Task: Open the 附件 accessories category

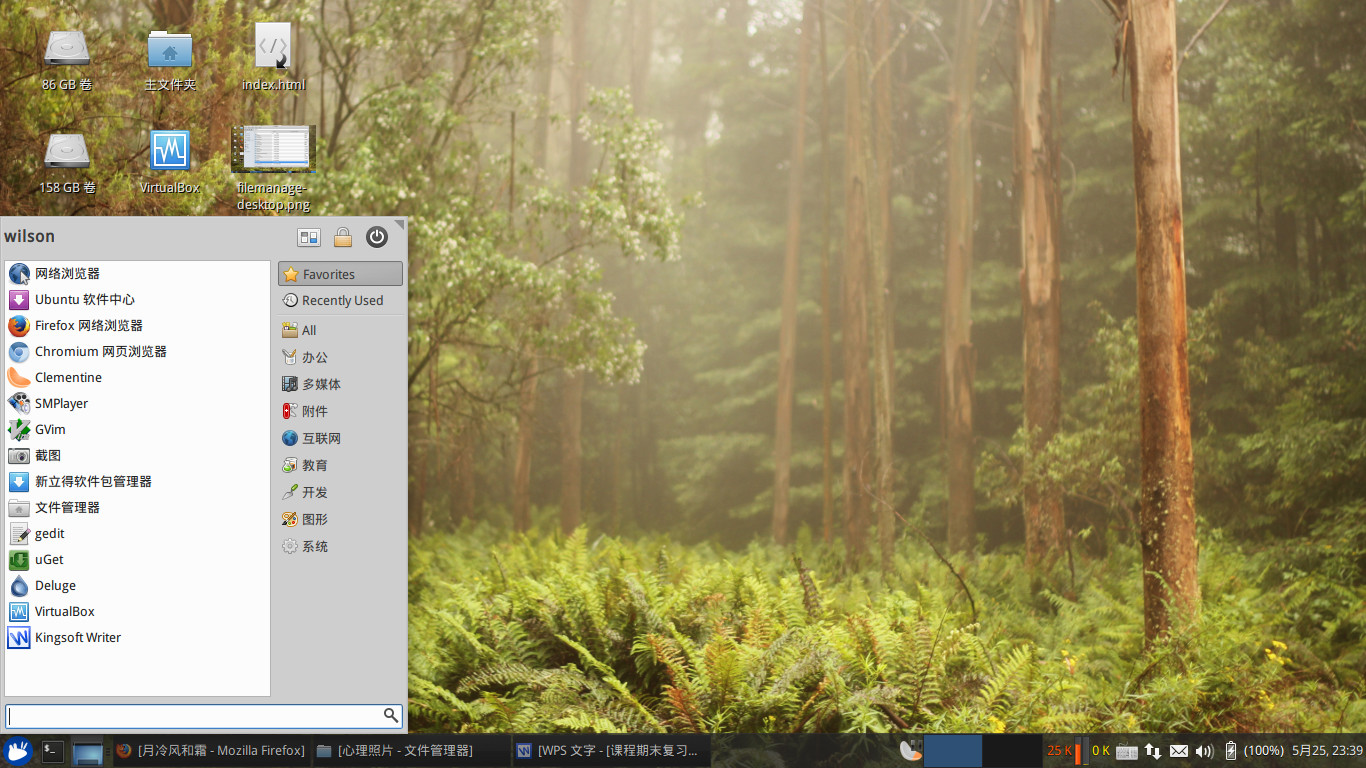Action: (x=340, y=411)
